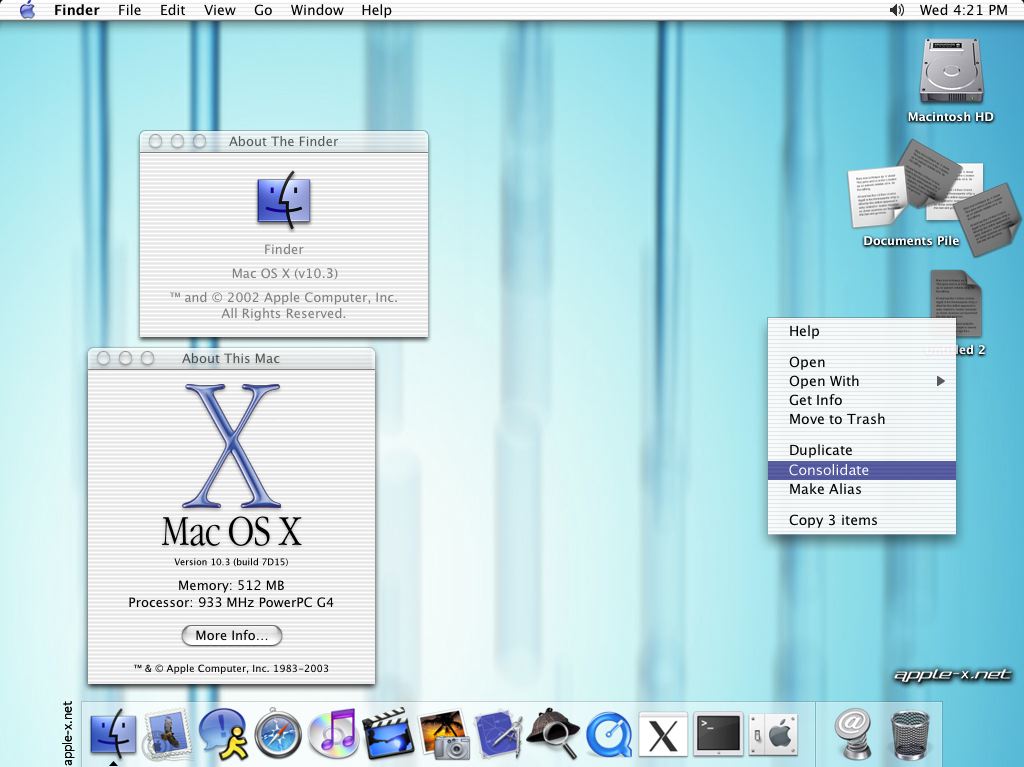Launch the Safari compass icon

point(277,735)
